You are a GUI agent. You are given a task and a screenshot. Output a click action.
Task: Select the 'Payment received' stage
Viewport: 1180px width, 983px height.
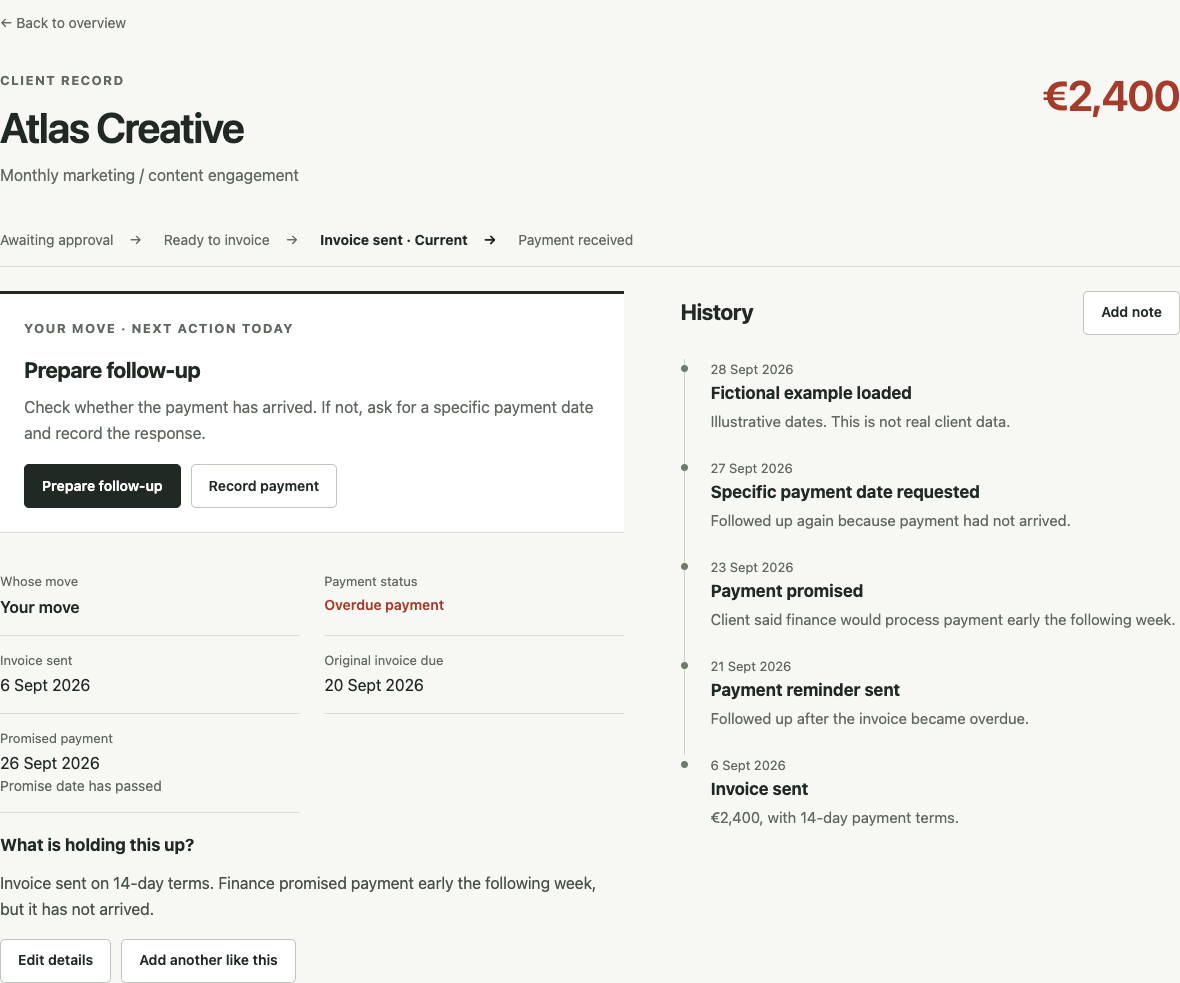(576, 240)
